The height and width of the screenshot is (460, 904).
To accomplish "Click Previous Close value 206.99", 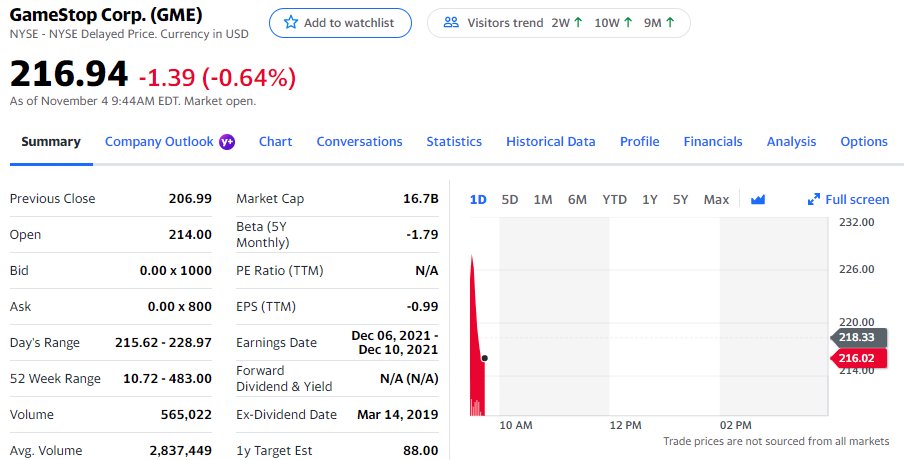I will (190, 198).
